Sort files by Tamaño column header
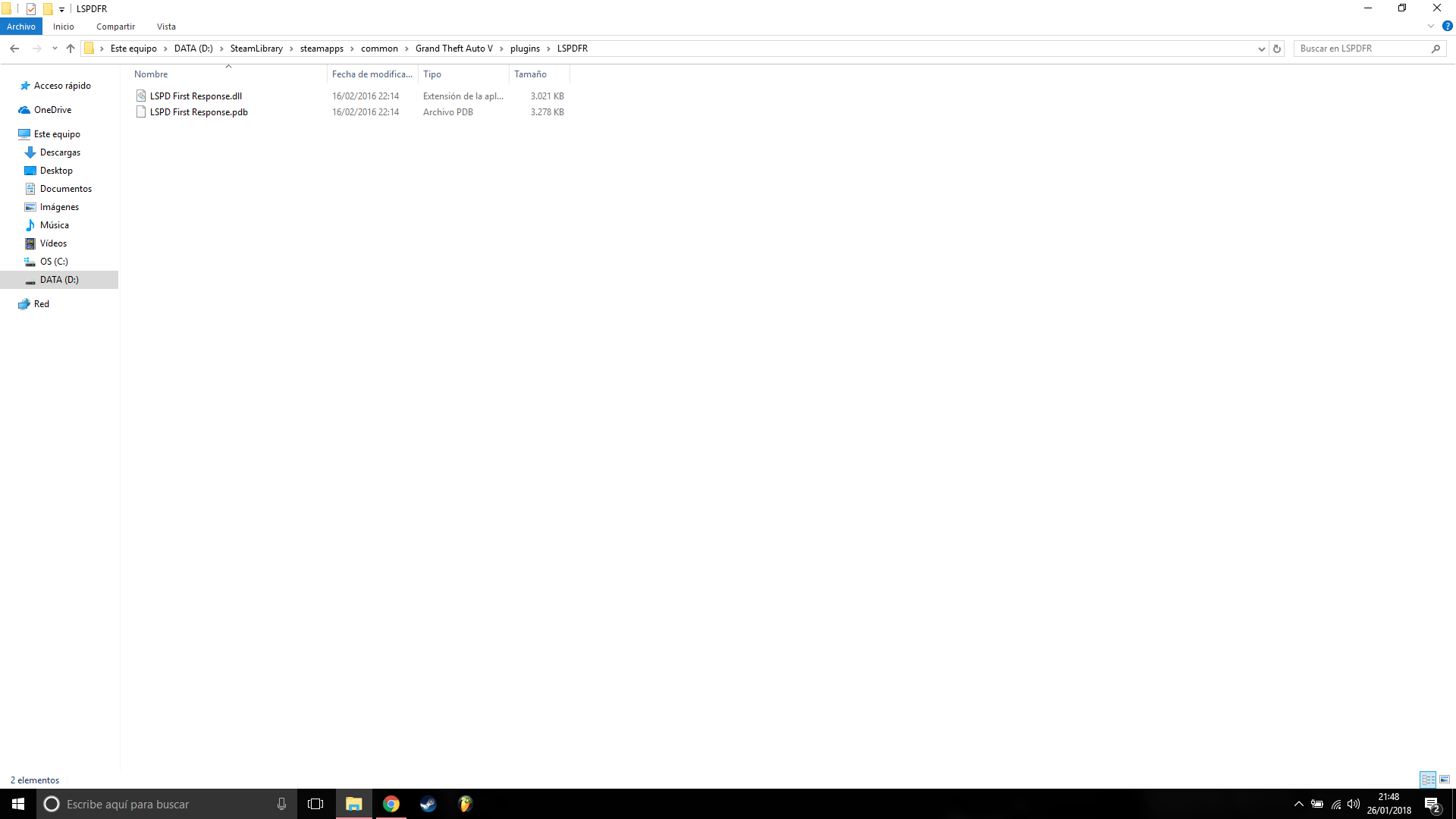Image resolution: width=1456 pixels, height=819 pixels. (x=530, y=74)
